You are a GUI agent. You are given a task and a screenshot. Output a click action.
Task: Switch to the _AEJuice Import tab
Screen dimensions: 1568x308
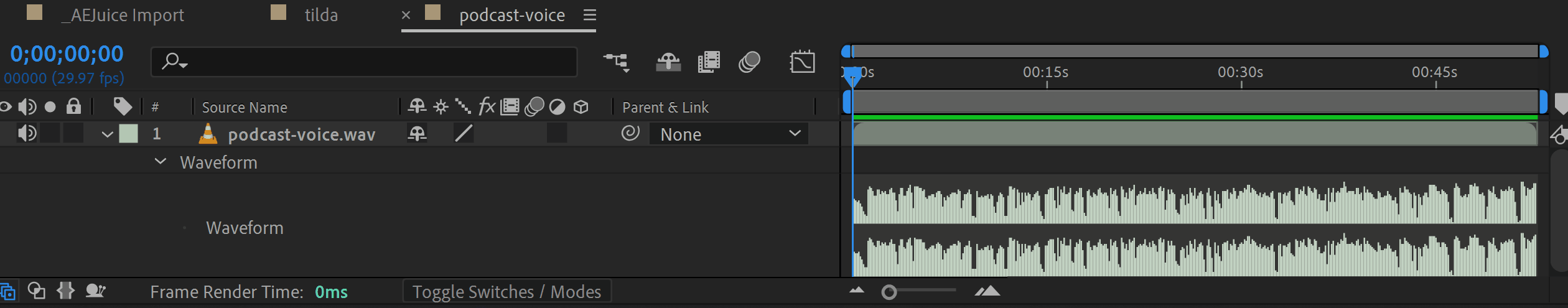tap(127, 15)
